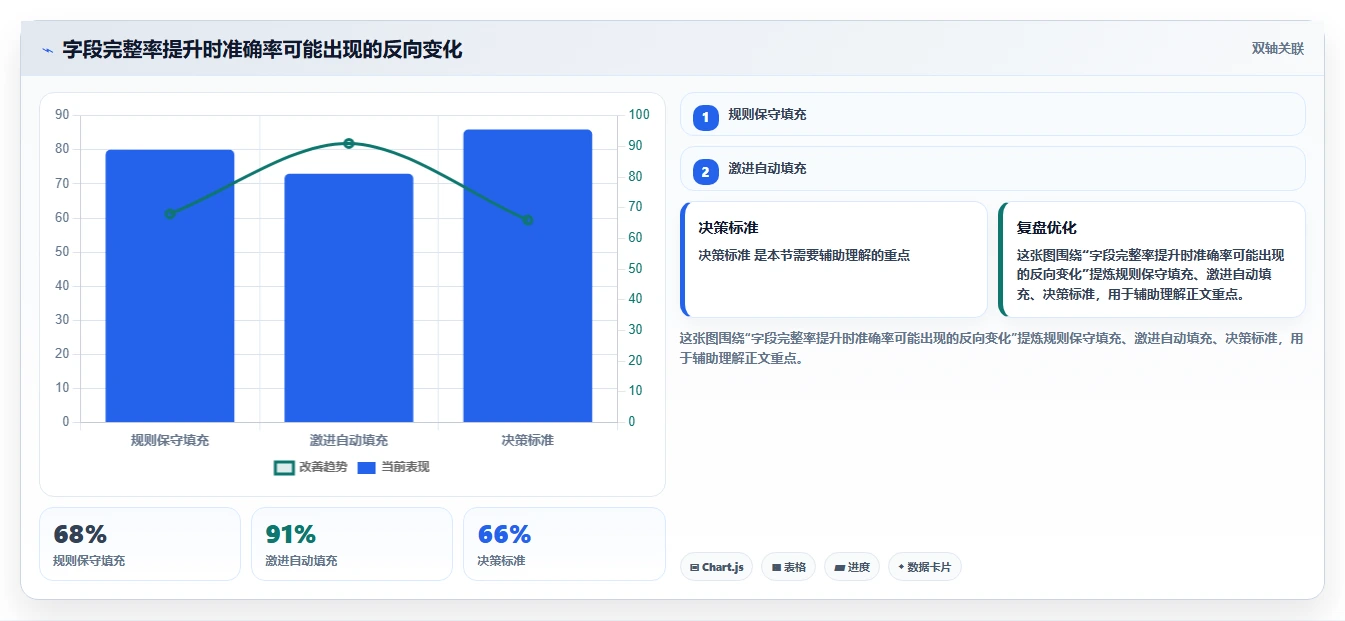The width and height of the screenshot is (1345, 621).
Task: Click the 规则保守填充 bar in the chart
Action: click(x=170, y=286)
